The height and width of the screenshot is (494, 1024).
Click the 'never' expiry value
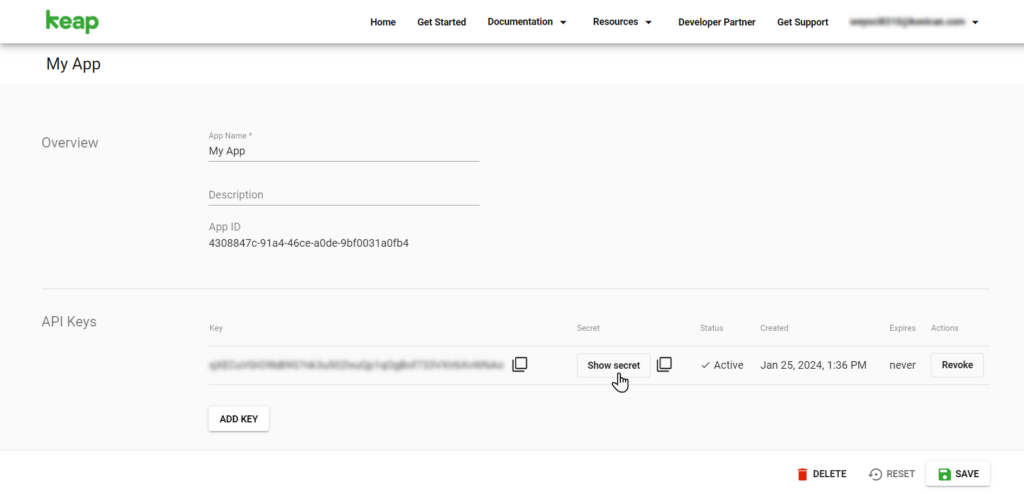[x=903, y=365]
